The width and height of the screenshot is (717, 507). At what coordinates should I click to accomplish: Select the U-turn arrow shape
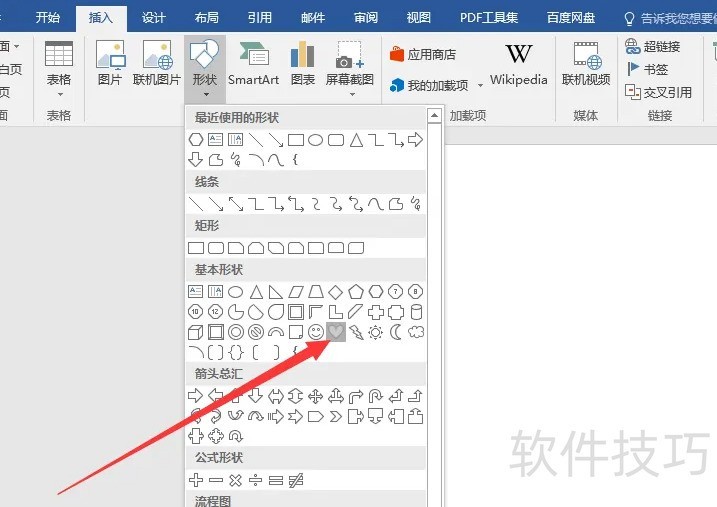375,396
